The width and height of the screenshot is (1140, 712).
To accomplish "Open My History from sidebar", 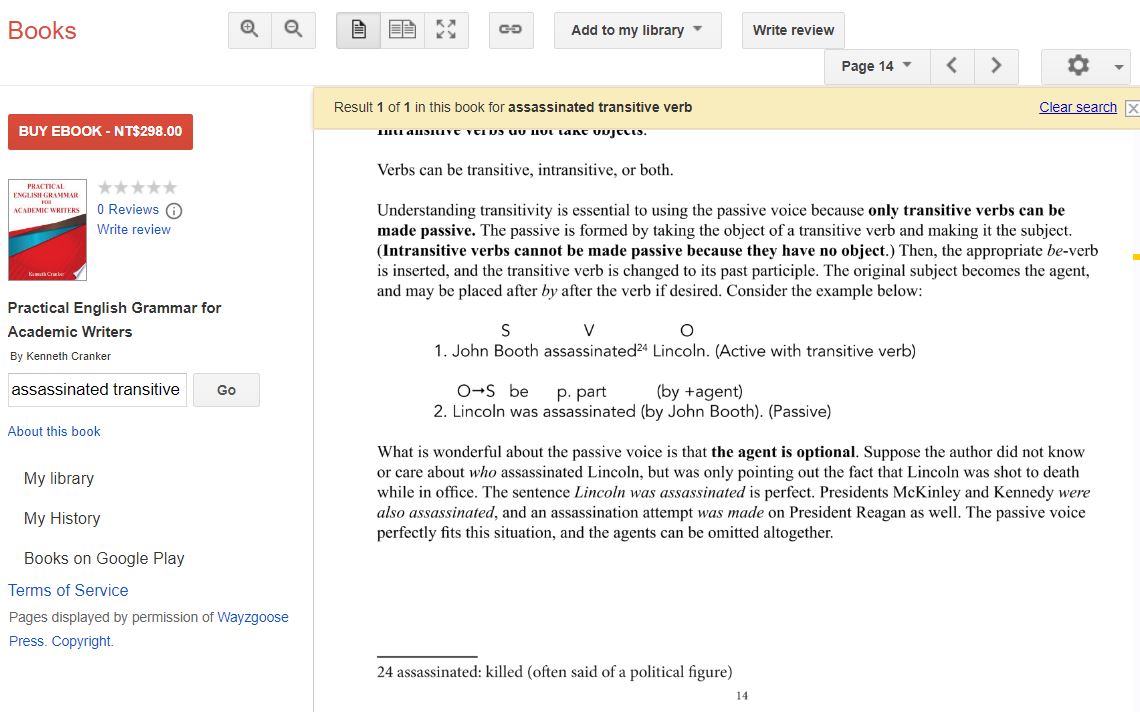I will [x=62, y=518].
